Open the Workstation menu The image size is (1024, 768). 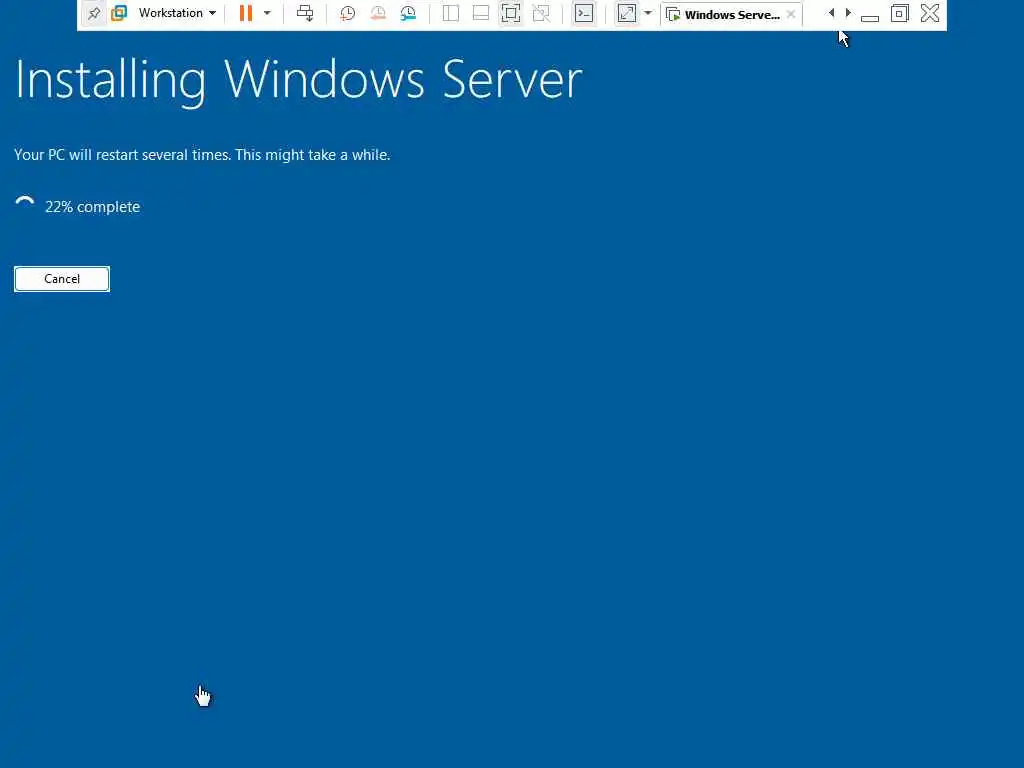[x=177, y=13]
